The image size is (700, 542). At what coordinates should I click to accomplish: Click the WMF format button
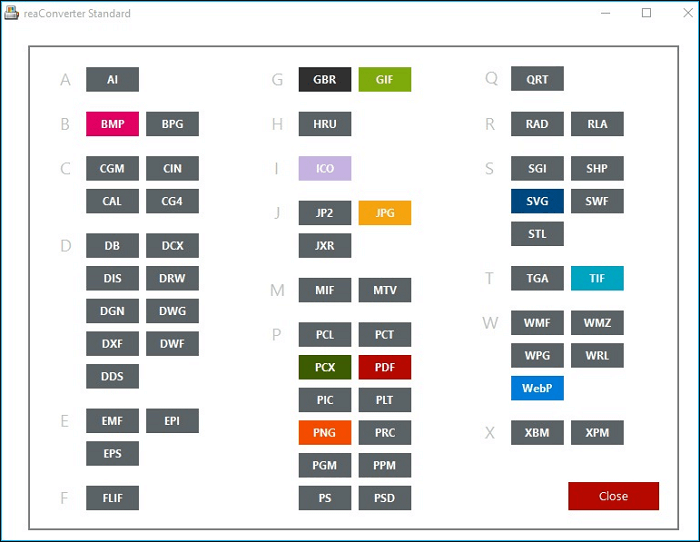point(538,323)
